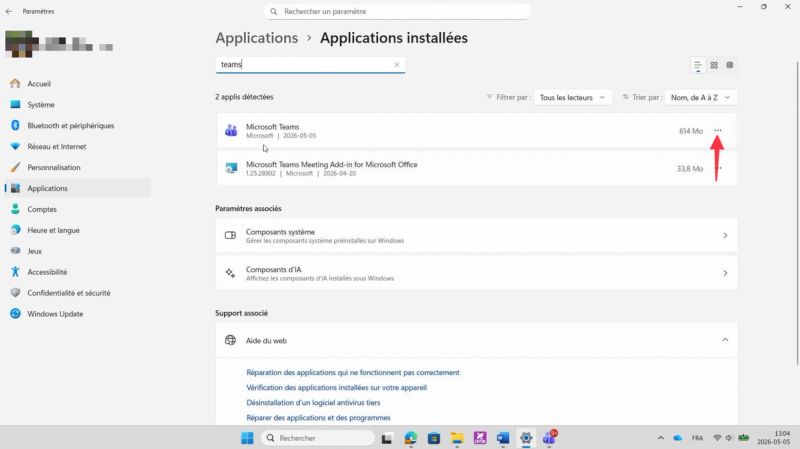800x449 pixels.
Task: Open the Nom, de A à Z sort dropdown
Action: [701, 97]
